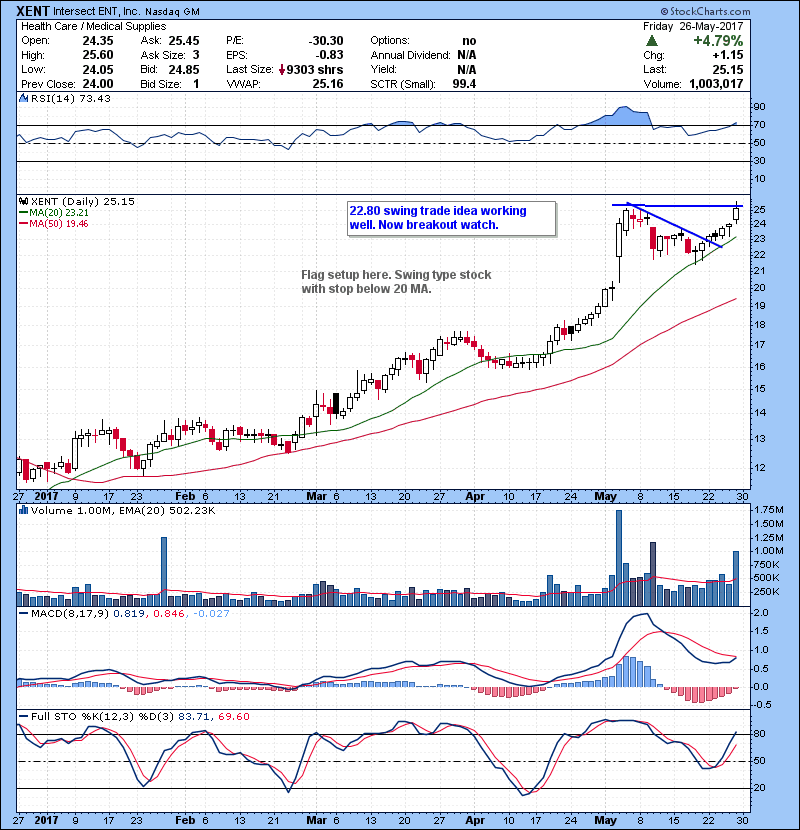Image resolution: width=800 pixels, height=830 pixels.
Task: Click the blue horizontal resistance line at 25
Action: (x=677, y=205)
